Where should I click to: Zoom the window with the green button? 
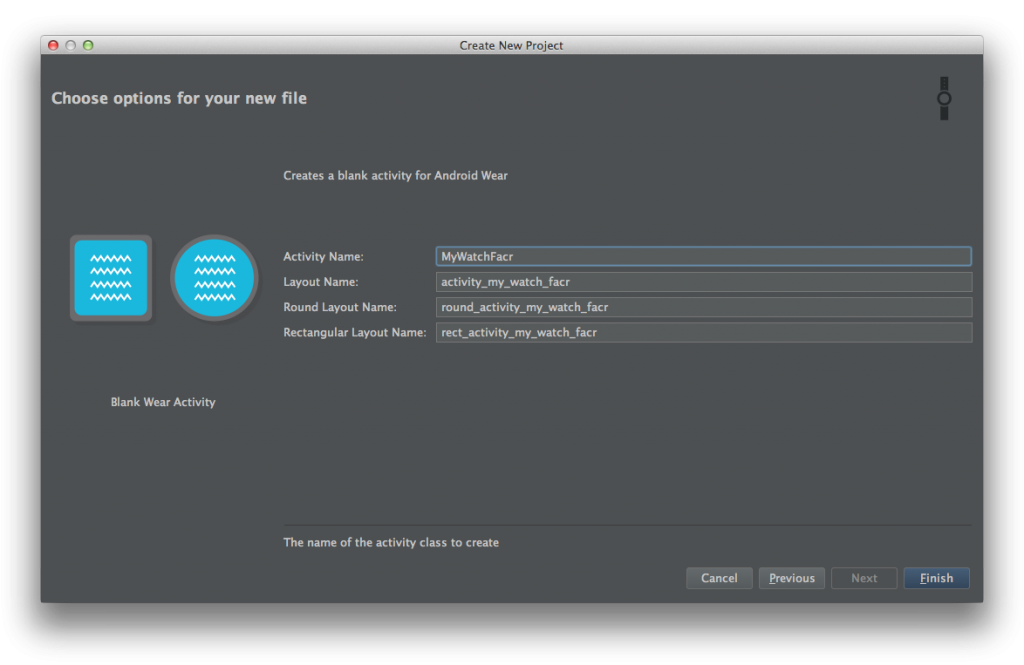88,45
